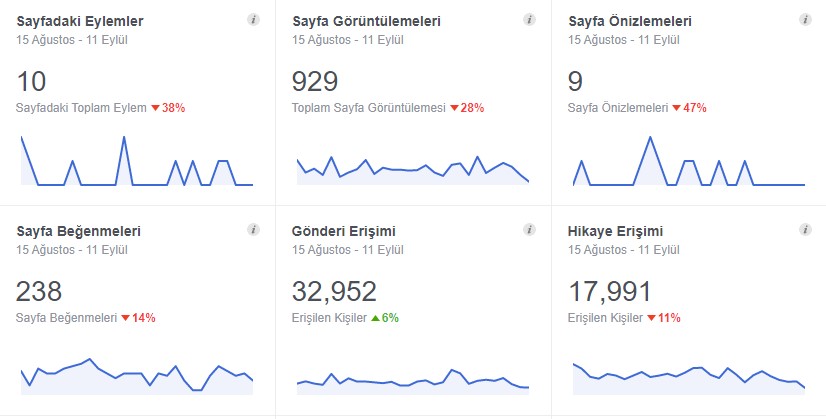The height and width of the screenshot is (419, 826).
Task: Click the red 28% decrease indicator
Action: point(467,108)
